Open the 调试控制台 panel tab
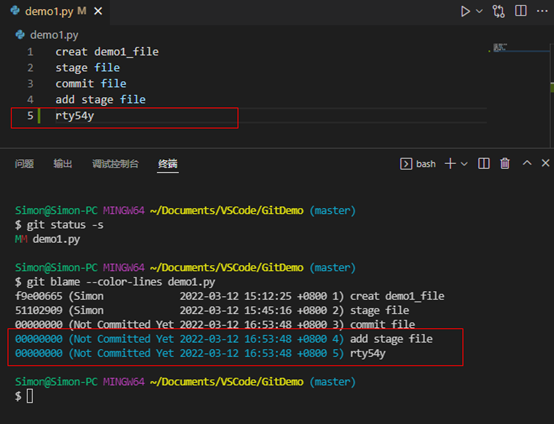Viewport: 554px width, 424px height. [x=116, y=164]
